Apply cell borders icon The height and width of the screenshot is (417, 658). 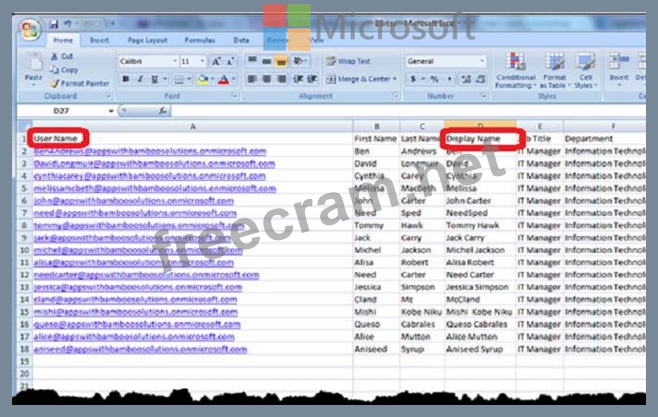(179, 79)
